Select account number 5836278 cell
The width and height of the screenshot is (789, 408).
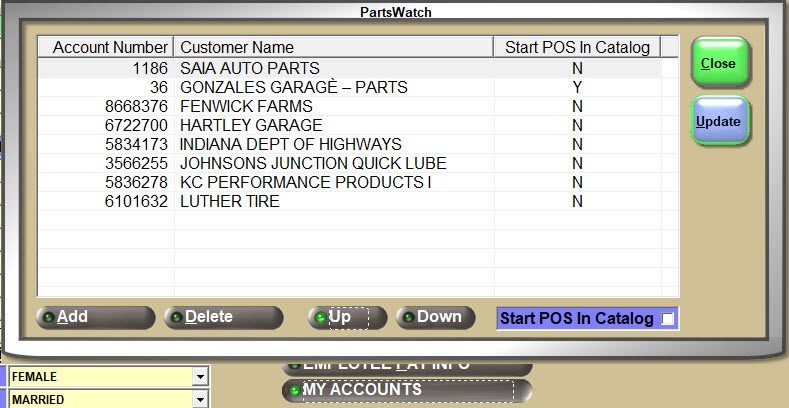click(x=136, y=182)
